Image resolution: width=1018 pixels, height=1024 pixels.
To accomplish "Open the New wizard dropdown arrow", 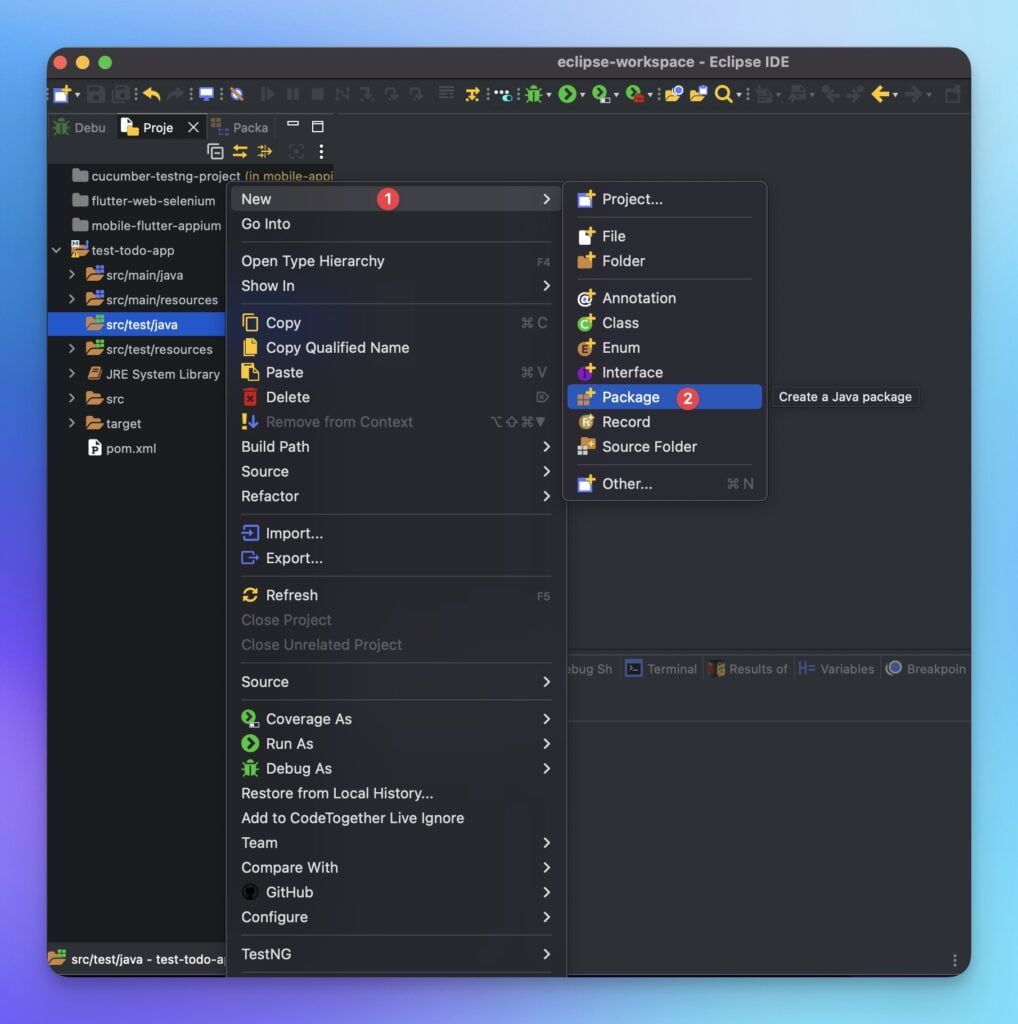I will [x=78, y=95].
